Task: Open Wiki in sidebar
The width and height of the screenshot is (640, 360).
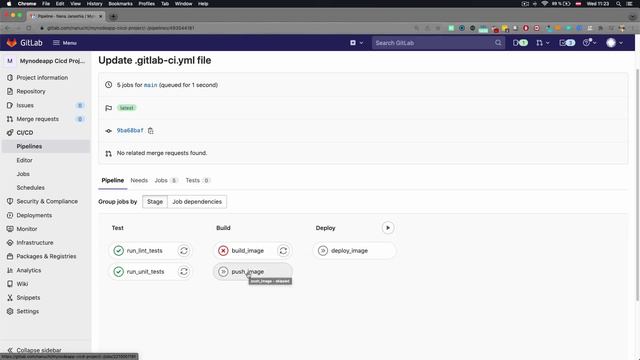Action: [46, 284]
